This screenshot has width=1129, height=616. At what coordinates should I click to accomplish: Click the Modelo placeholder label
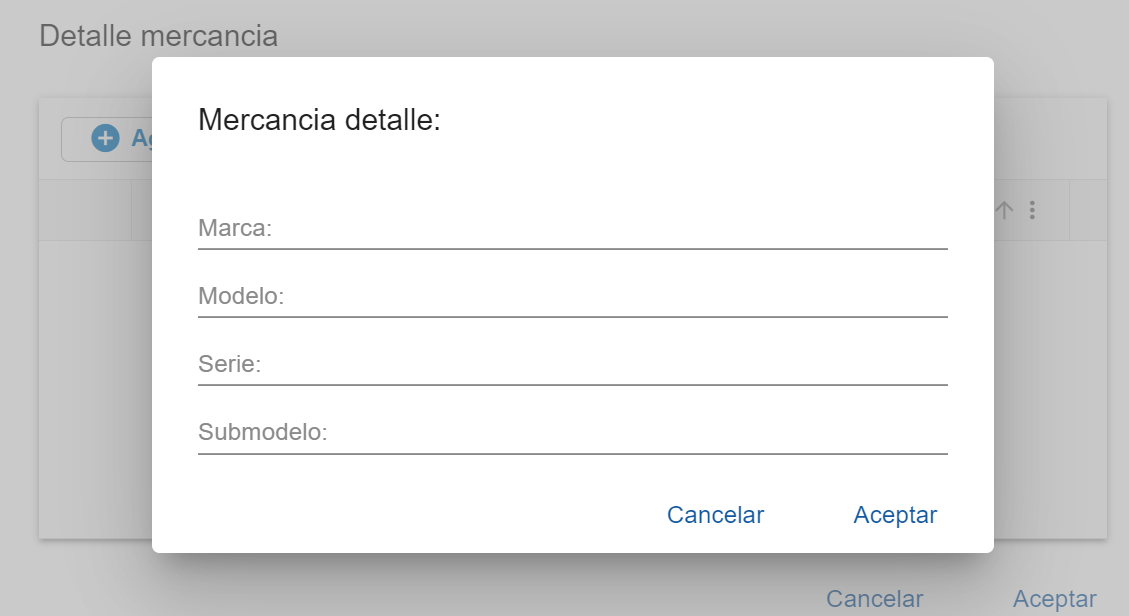tap(241, 296)
